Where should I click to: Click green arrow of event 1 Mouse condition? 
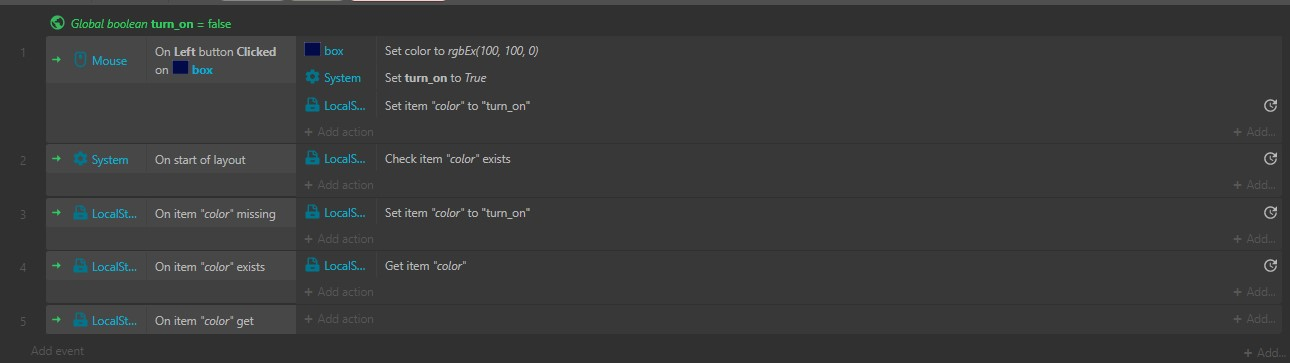tap(57, 60)
